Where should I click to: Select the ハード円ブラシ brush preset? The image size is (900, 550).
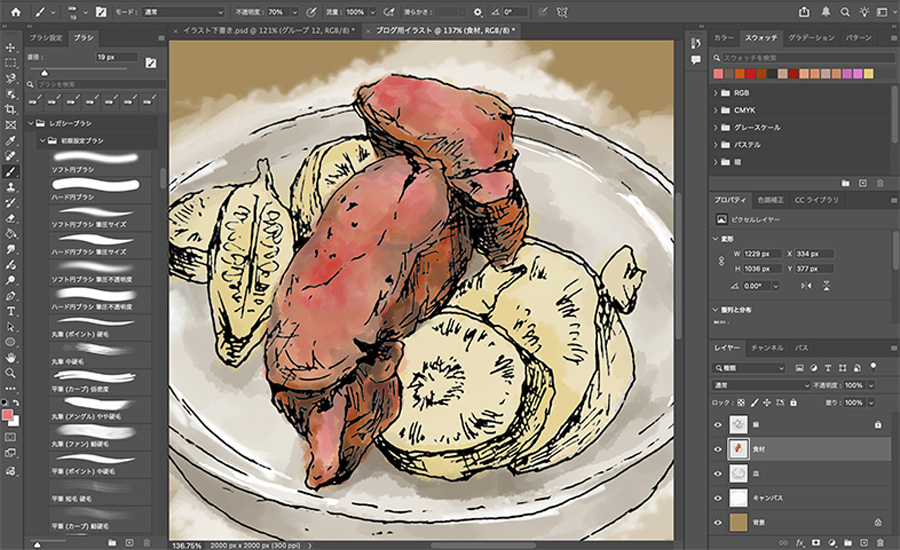point(73,196)
